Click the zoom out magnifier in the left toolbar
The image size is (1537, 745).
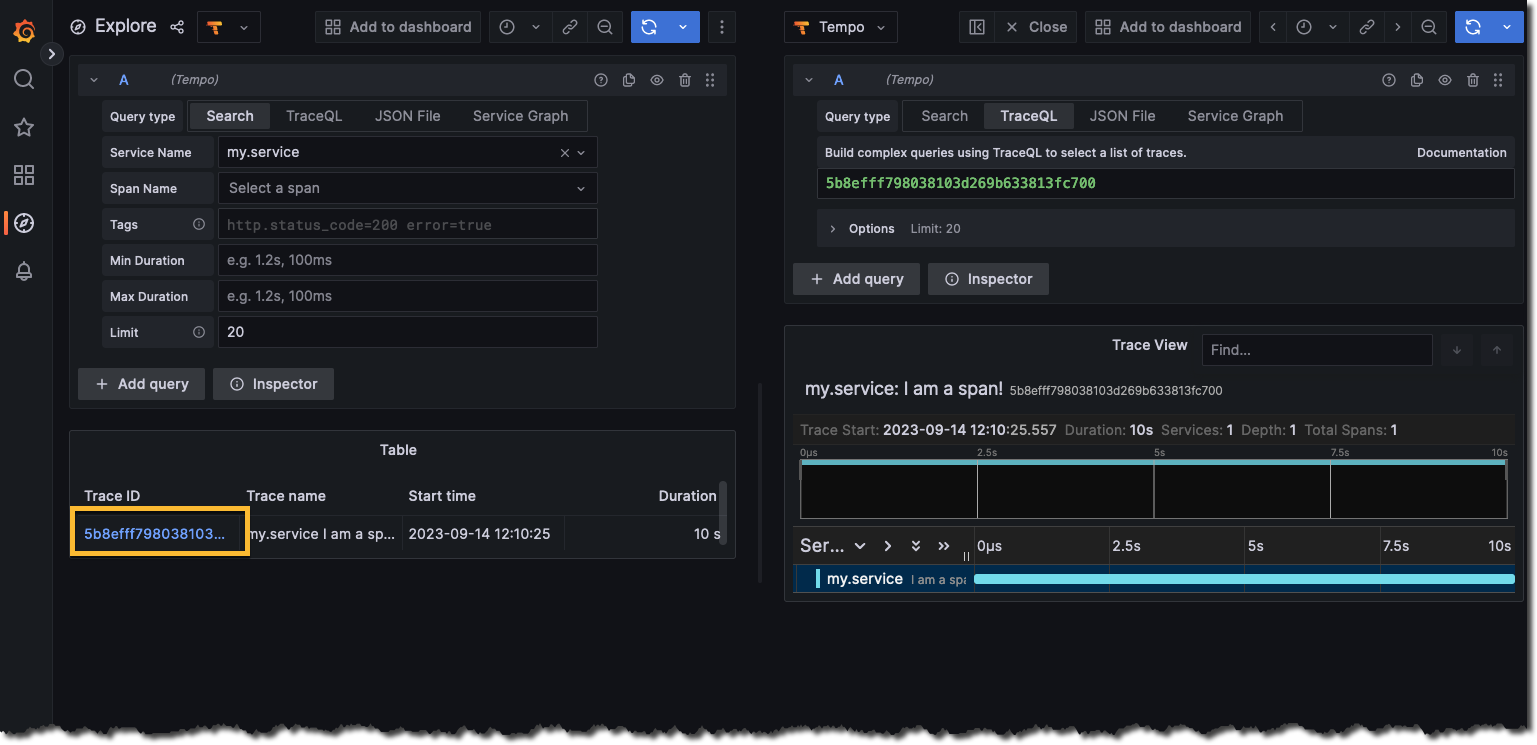(605, 27)
